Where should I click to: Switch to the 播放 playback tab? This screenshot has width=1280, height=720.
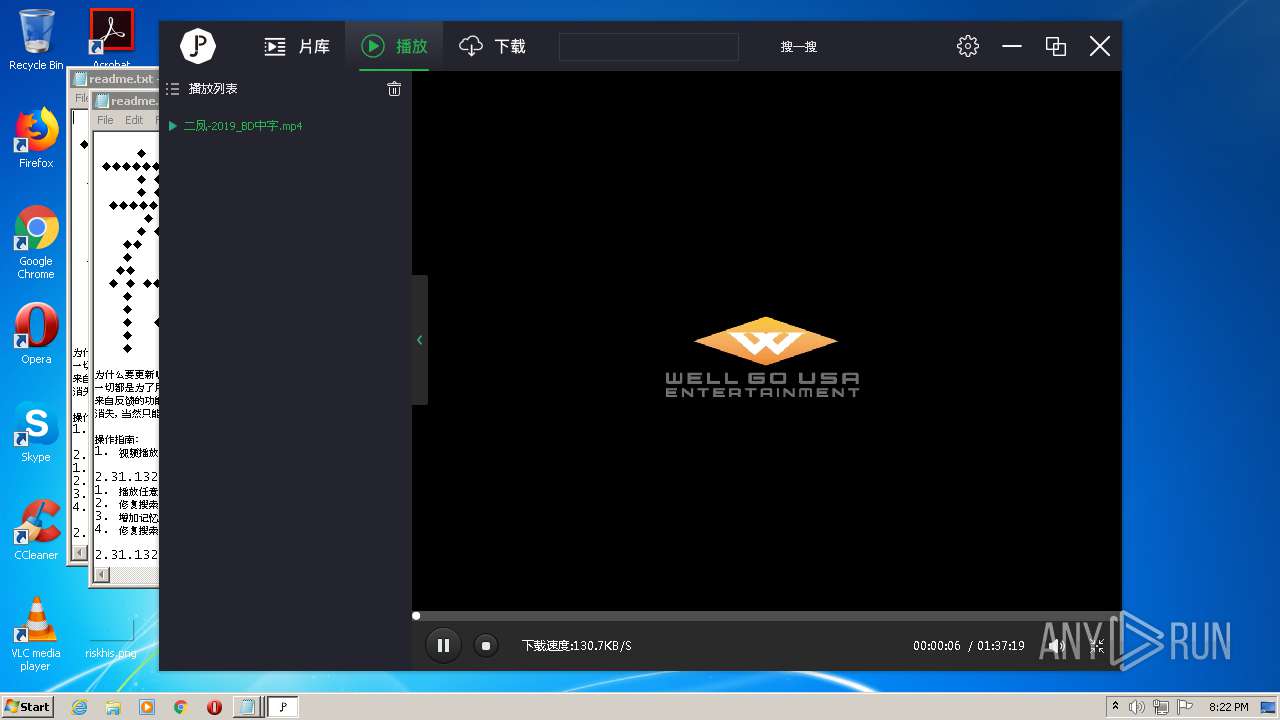pos(395,46)
